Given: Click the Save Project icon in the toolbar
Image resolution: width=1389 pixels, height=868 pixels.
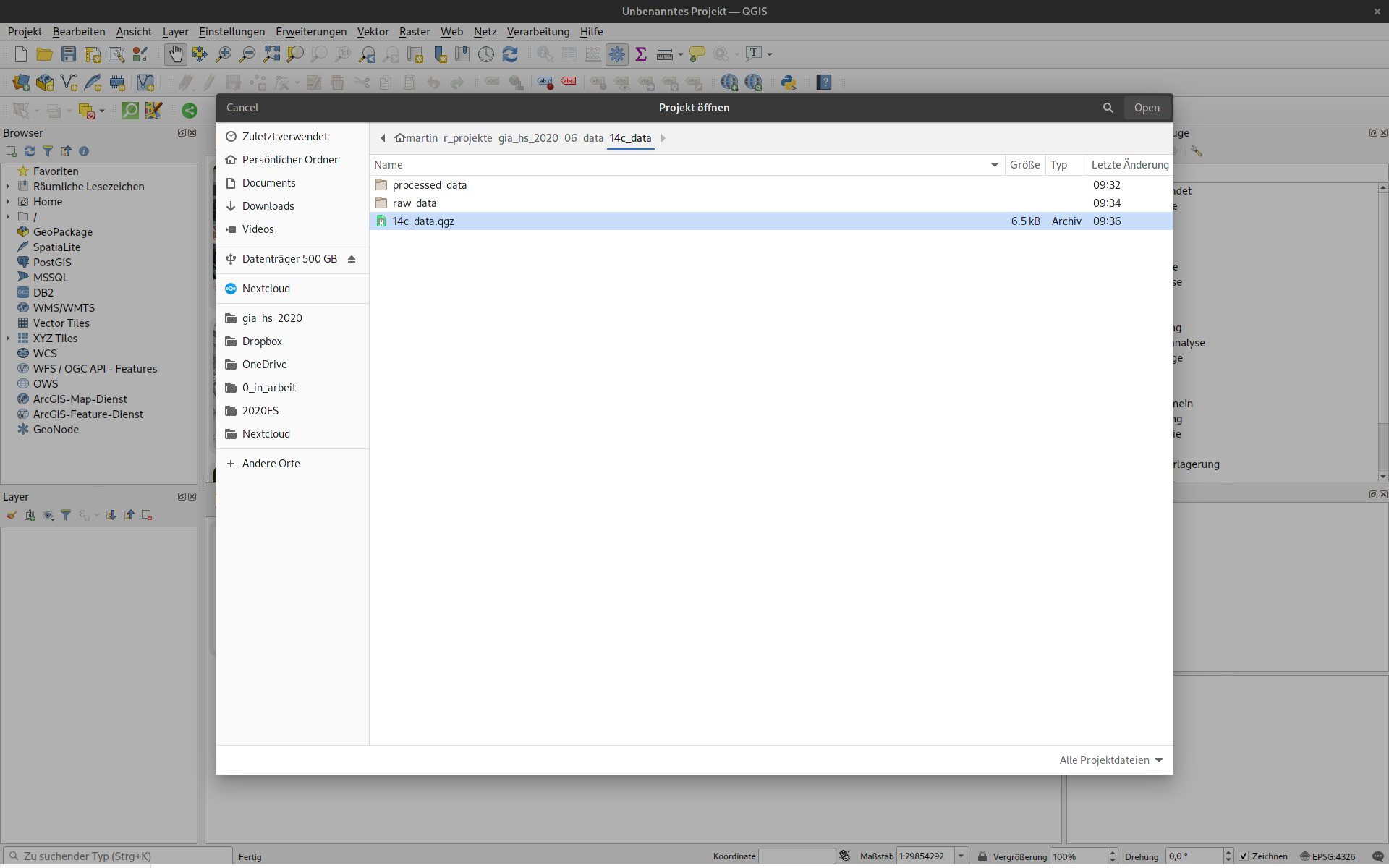Looking at the screenshot, I should [x=69, y=54].
